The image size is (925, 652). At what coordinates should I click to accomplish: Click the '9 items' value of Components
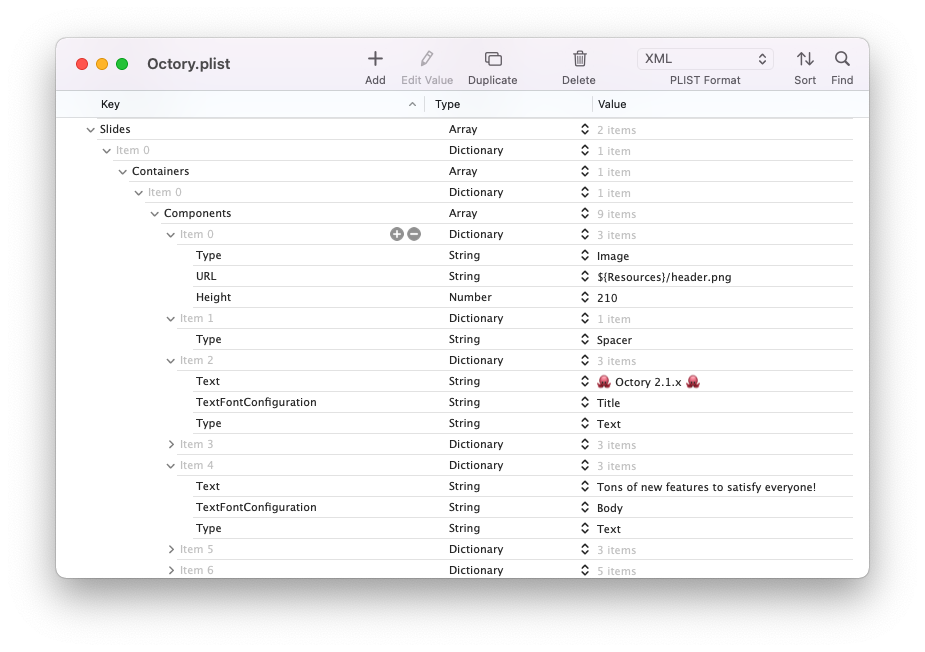click(616, 214)
